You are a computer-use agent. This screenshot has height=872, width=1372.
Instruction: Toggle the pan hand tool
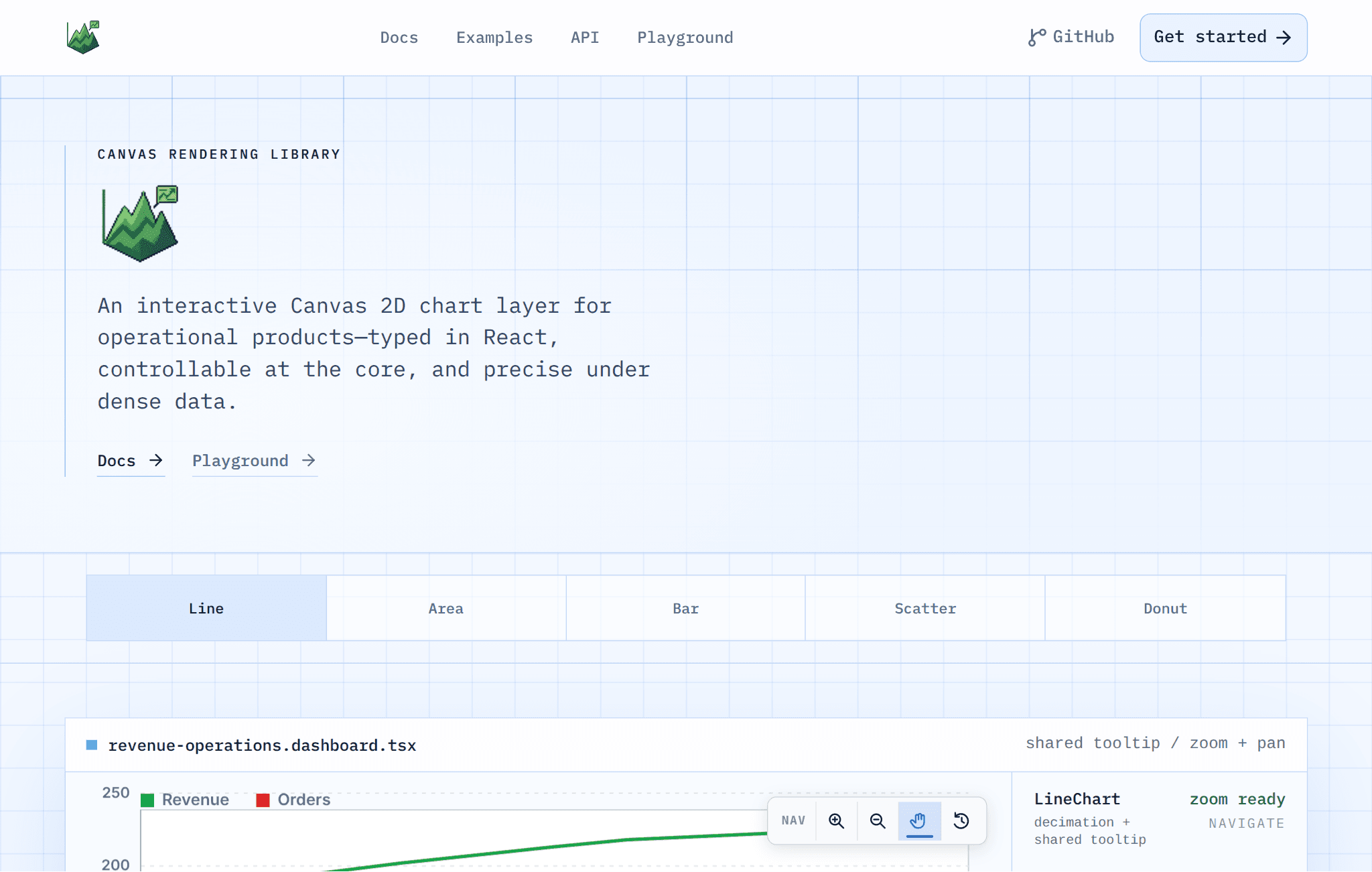pos(919,820)
